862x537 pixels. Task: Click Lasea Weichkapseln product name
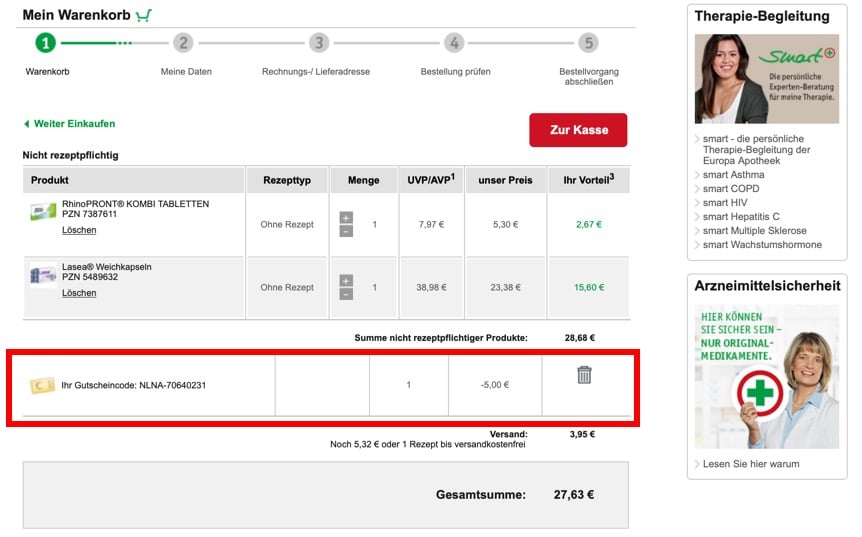[107, 267]
